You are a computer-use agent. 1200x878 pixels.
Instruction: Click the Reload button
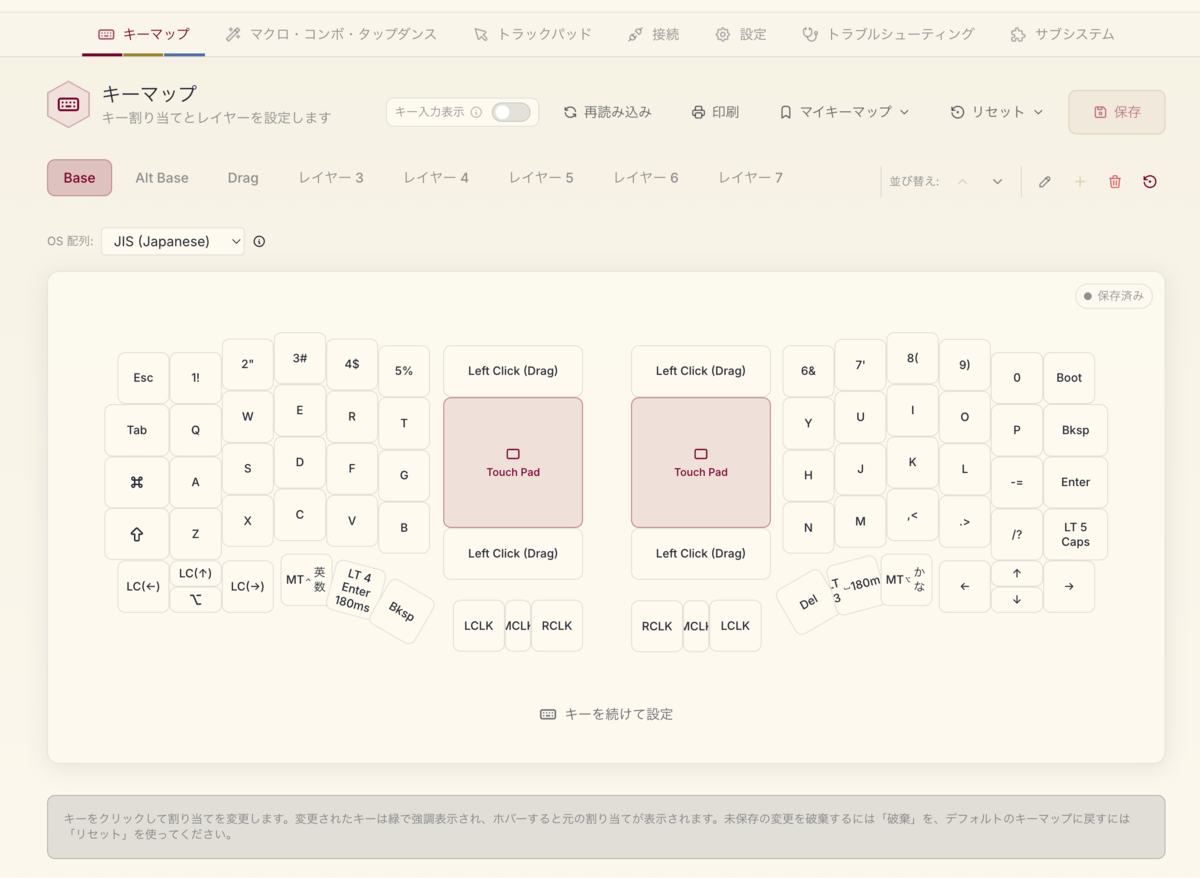(x=607, y=112)
